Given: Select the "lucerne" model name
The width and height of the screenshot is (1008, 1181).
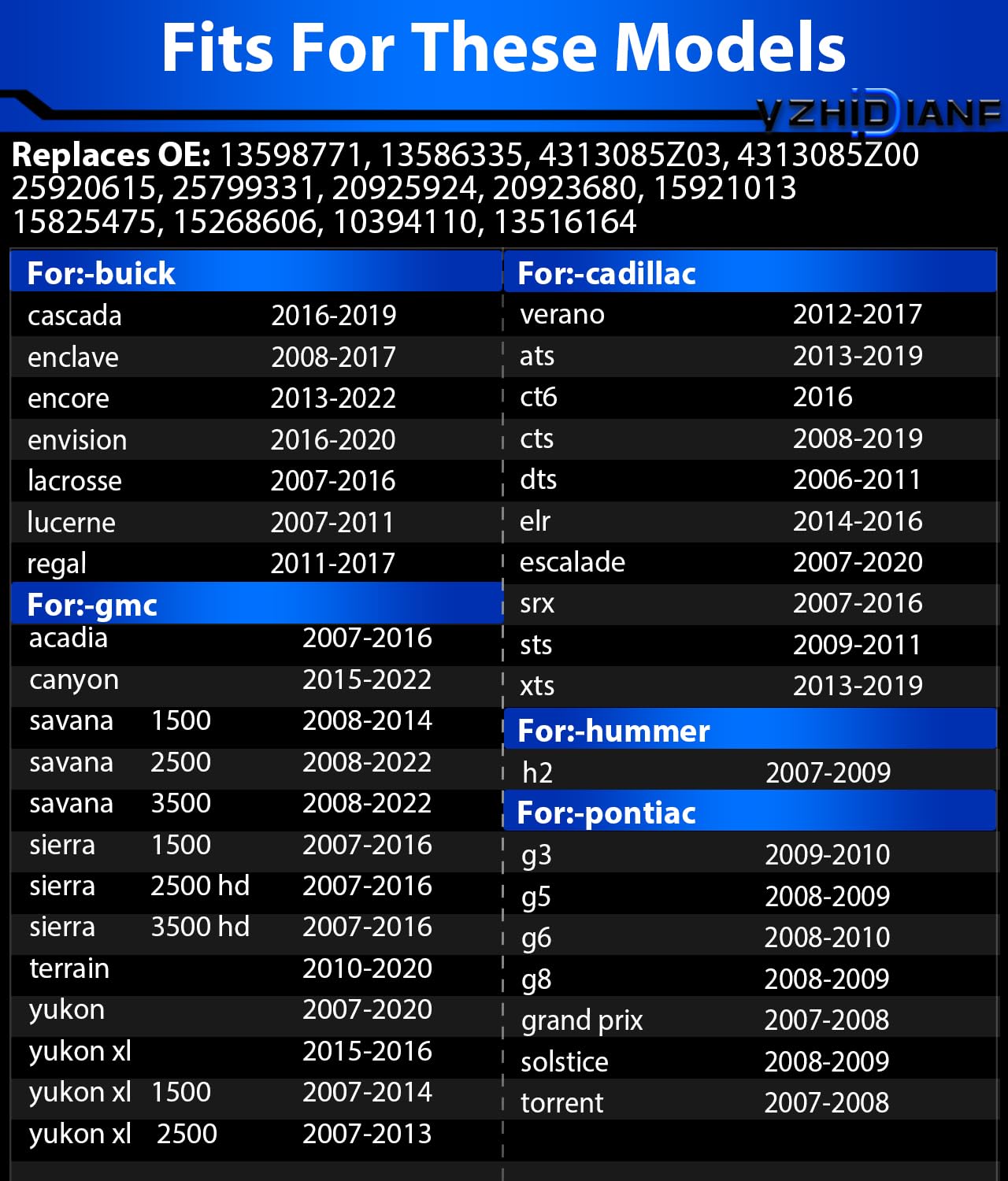Looking at the screenshot, I should pyautogui.click(x=72, y=523).
